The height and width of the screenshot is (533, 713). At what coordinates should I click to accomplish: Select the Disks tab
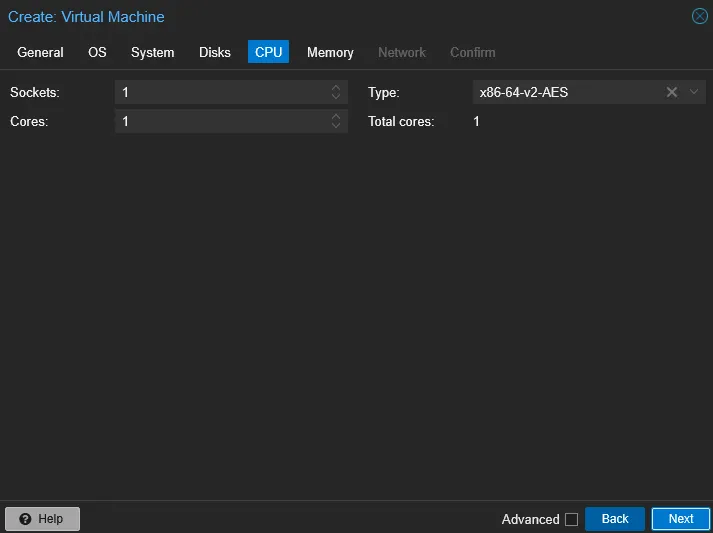[215, 52]
